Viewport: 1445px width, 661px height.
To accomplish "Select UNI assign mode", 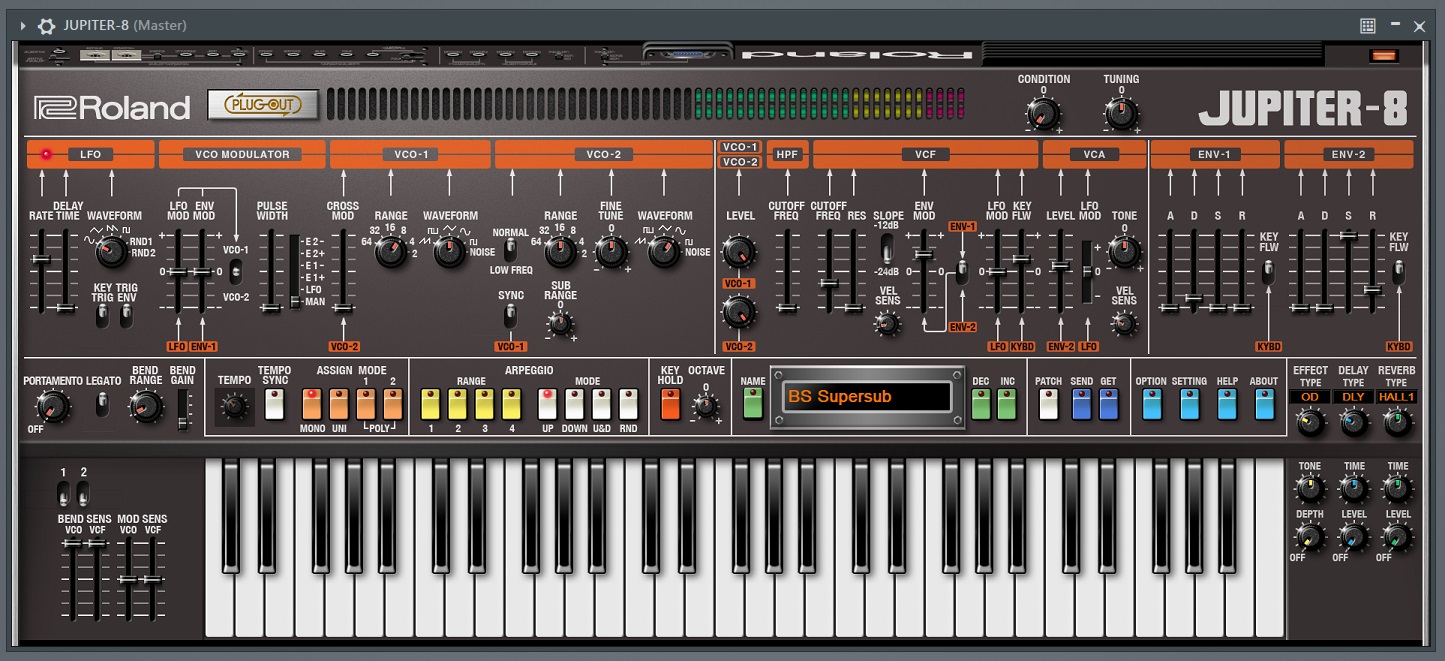I will [x=339, y=404].
